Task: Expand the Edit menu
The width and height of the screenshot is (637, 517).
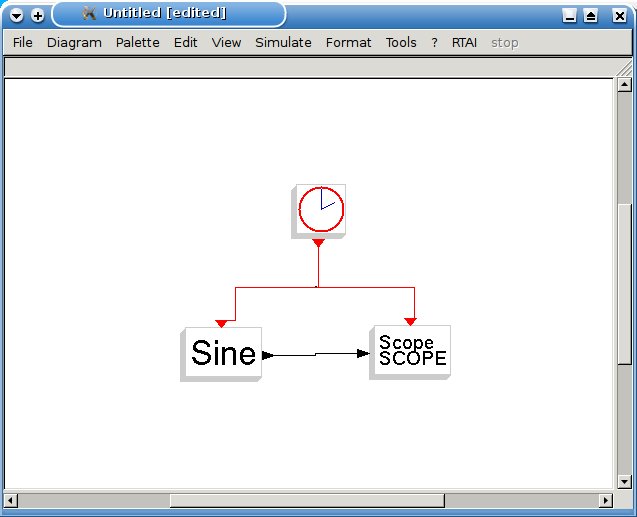Action: [185, 43]
